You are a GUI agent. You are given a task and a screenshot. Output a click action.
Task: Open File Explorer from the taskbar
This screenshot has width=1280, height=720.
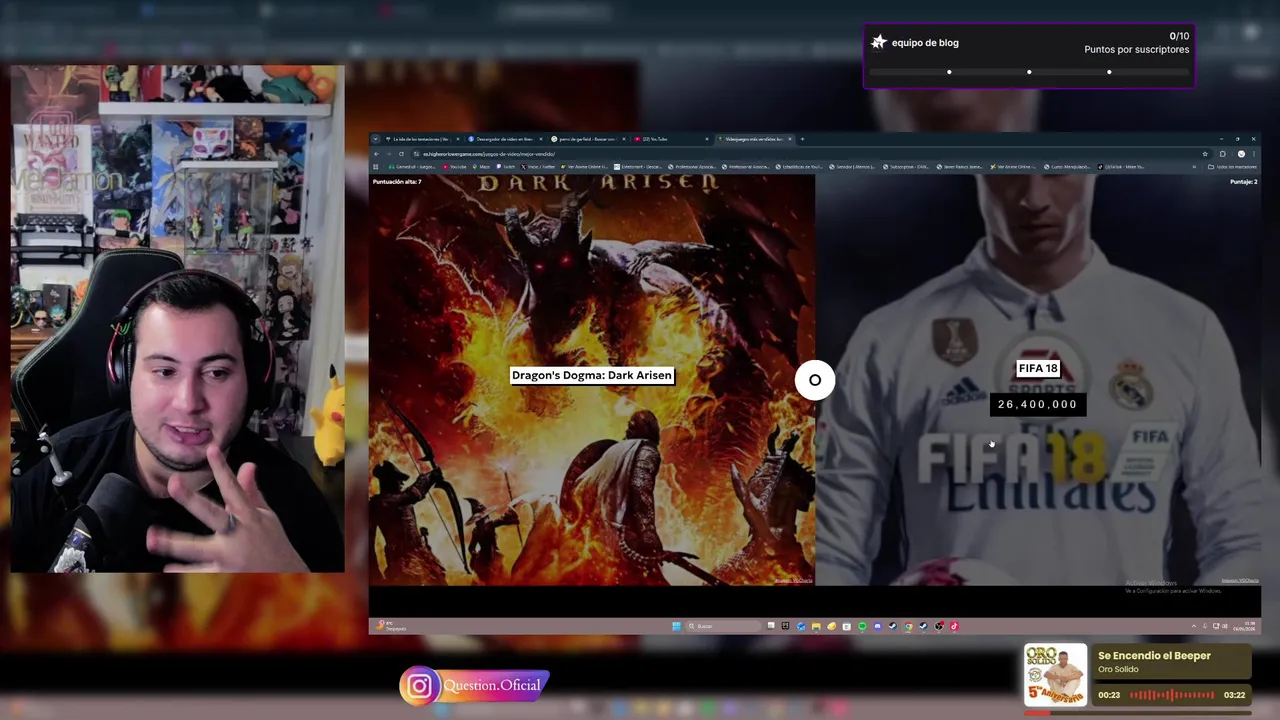pyautogui.click(x=816, y=626)
